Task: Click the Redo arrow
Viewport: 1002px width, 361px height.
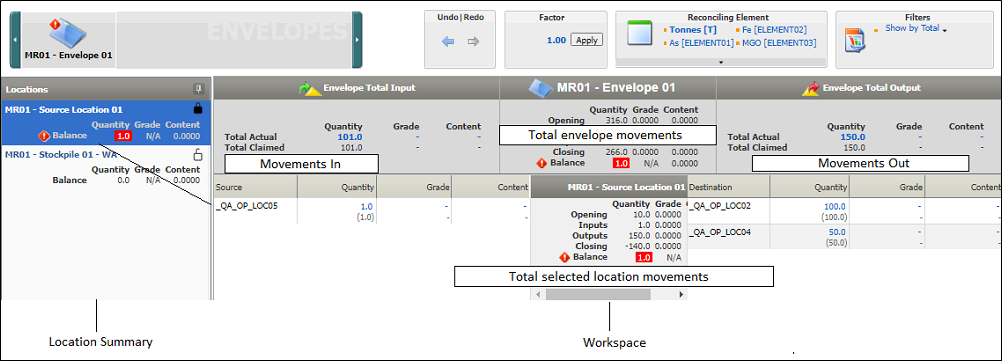Action: click(x=474, y=42)
